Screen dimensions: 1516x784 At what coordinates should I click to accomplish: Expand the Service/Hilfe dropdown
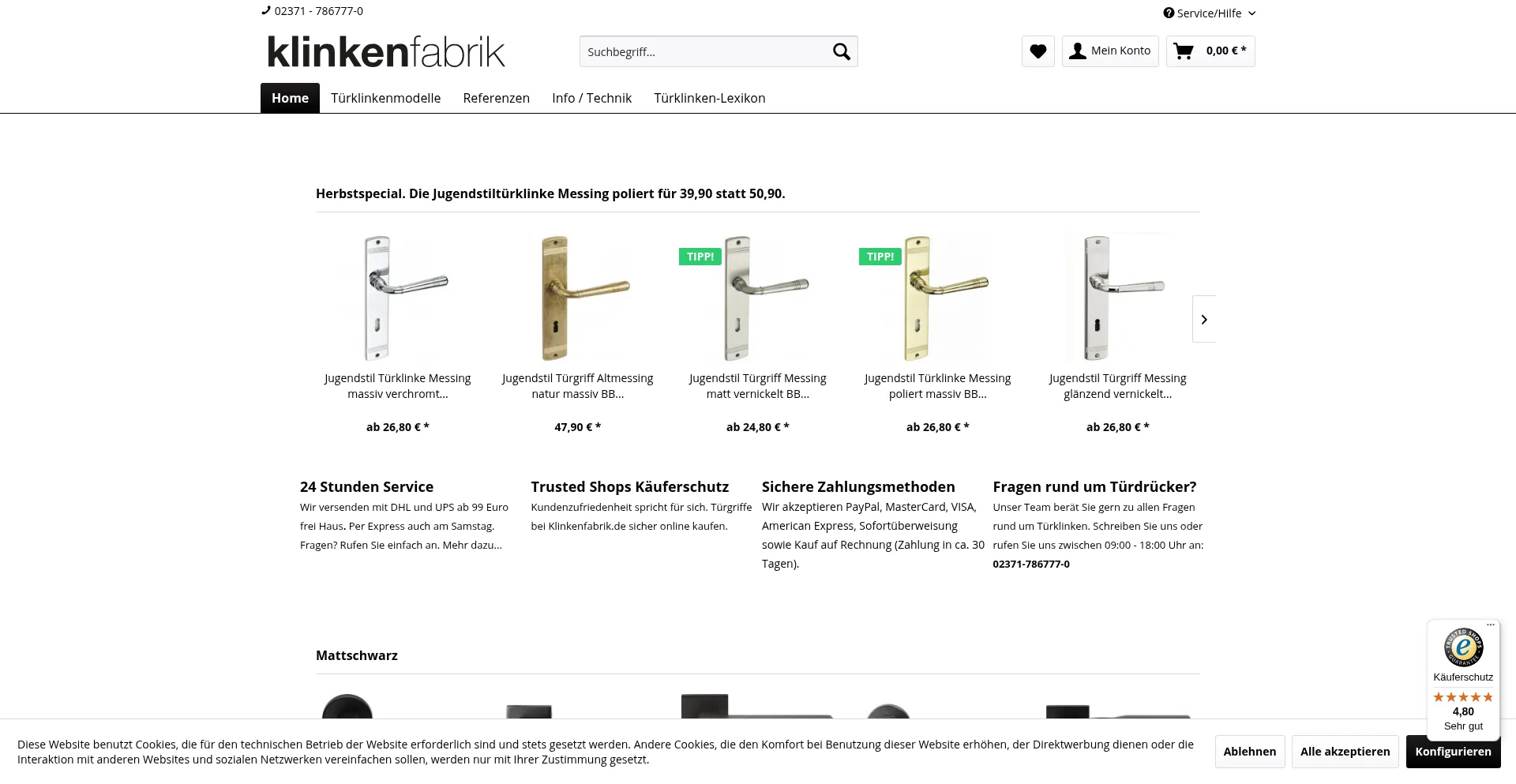[x=1209, y=13]
